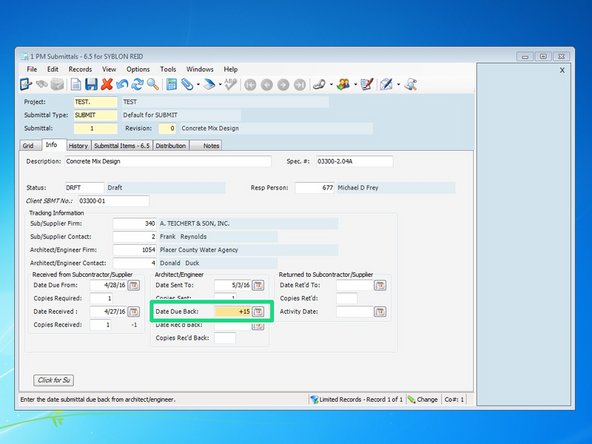Click Limited Records status bar entry
This screenshot has height=444, width=592.
click(357, 399)
